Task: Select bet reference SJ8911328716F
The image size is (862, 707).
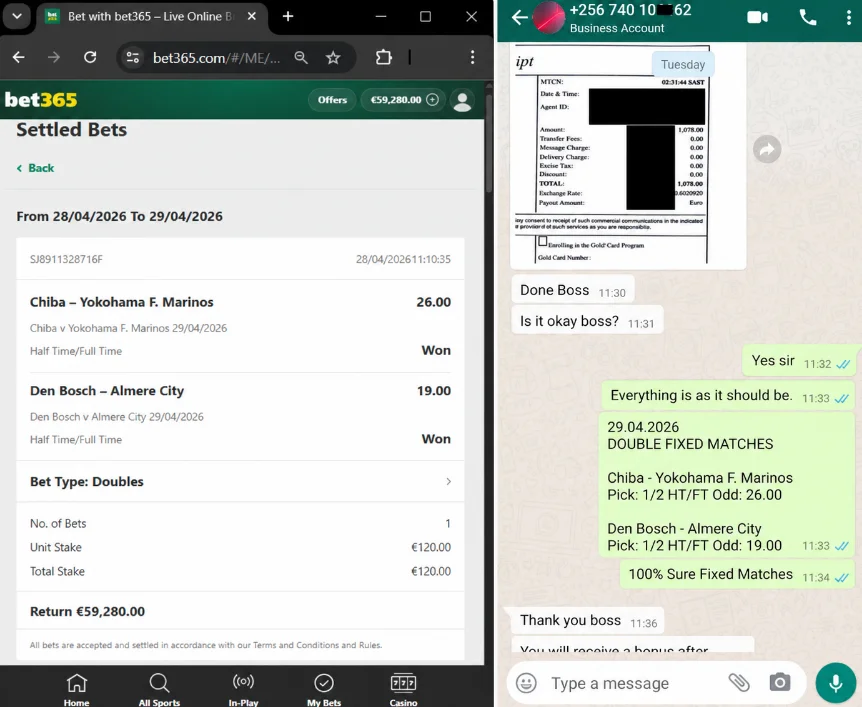Action: click(x=67, y=259)
